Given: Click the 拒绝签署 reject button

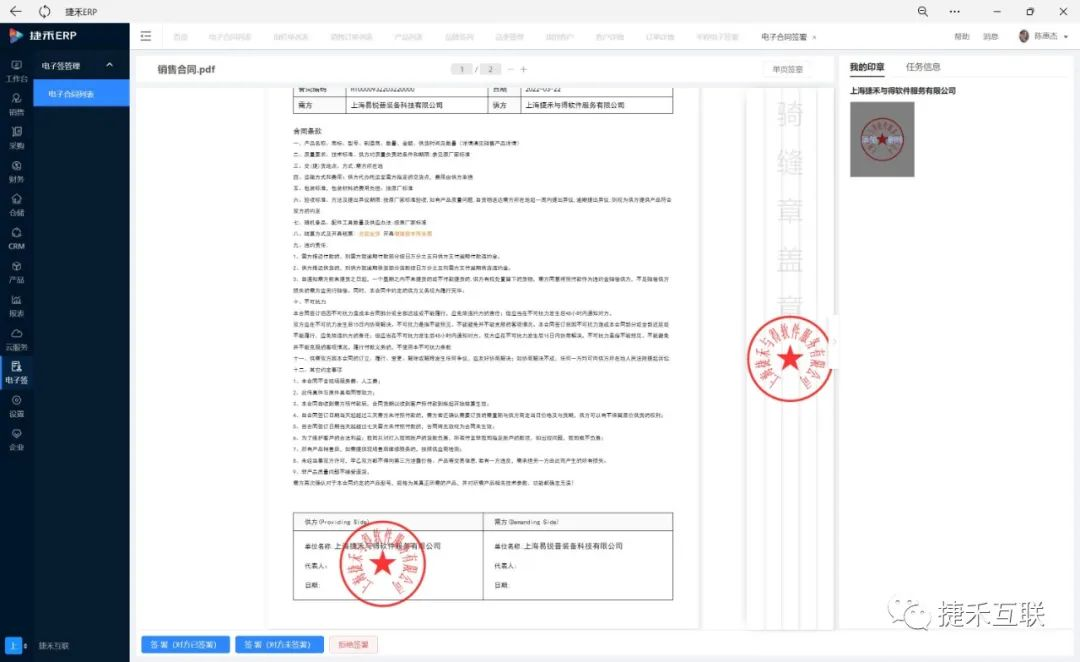Looking at the screenshot, I should click(353, 645).
